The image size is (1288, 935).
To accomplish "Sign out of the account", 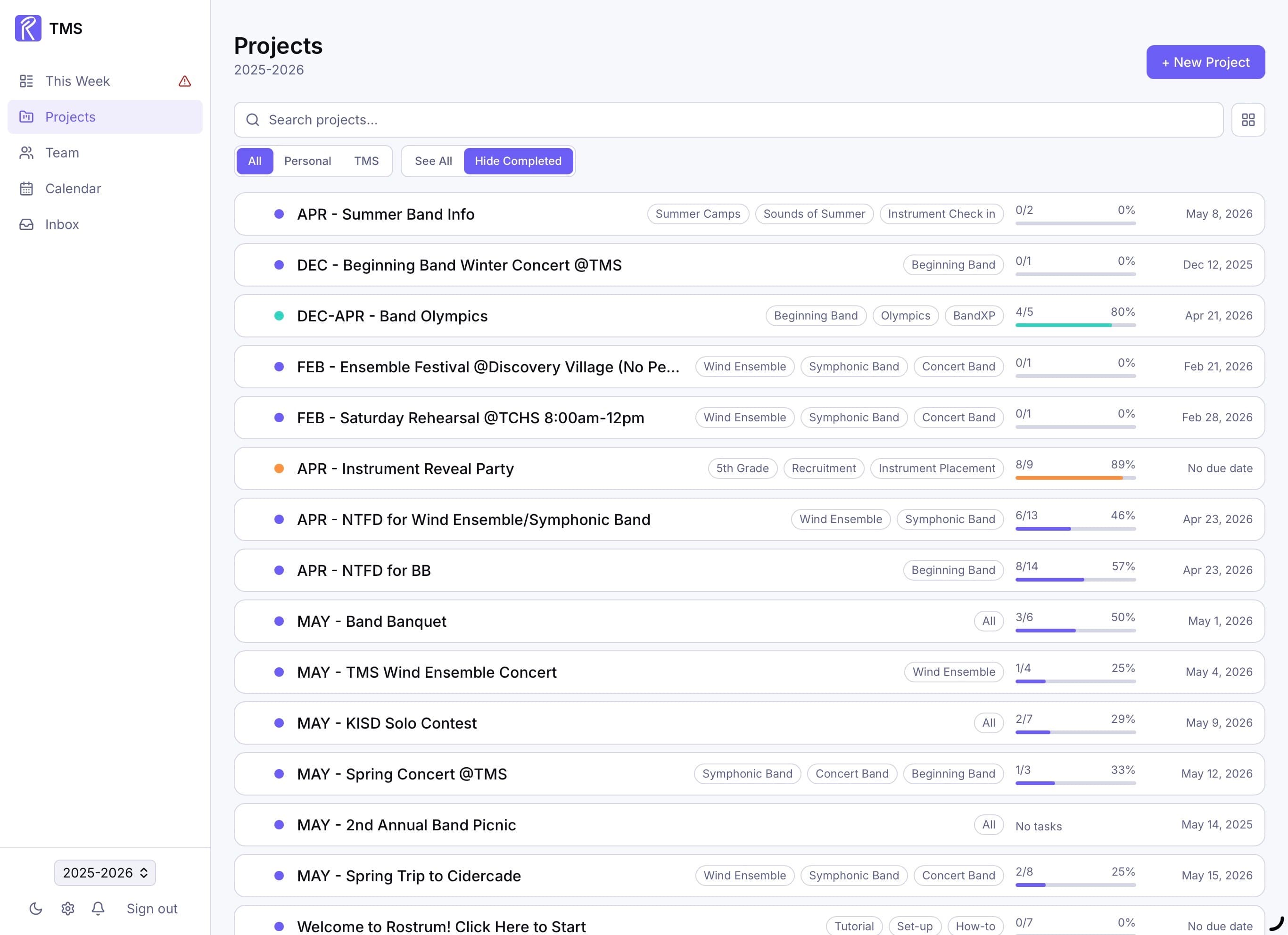I will pos(152,908).
